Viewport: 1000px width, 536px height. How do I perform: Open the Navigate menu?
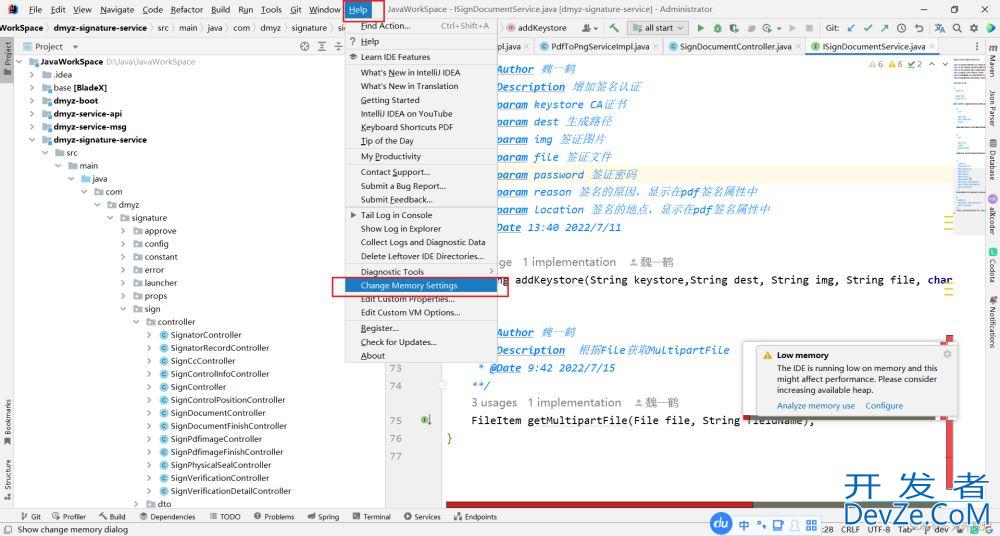tap(117, 10)
